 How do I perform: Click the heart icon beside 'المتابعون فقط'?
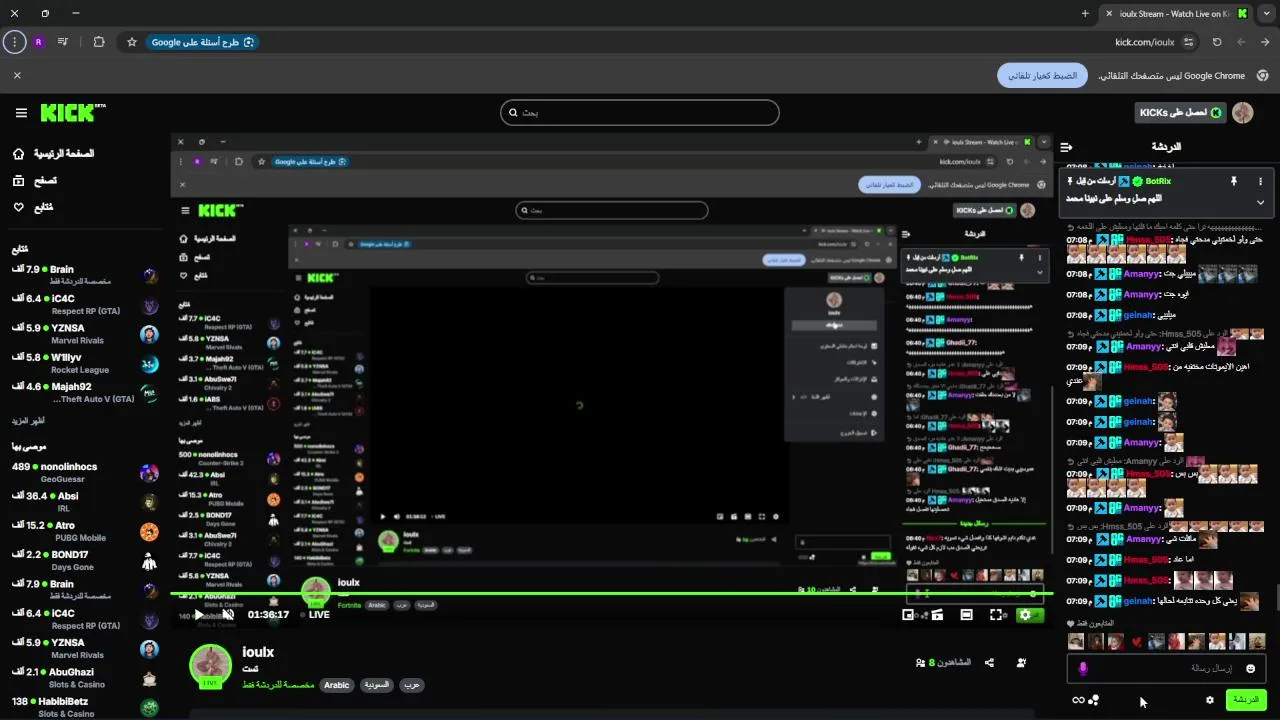pyautogui.click(x=1071, y=623)
